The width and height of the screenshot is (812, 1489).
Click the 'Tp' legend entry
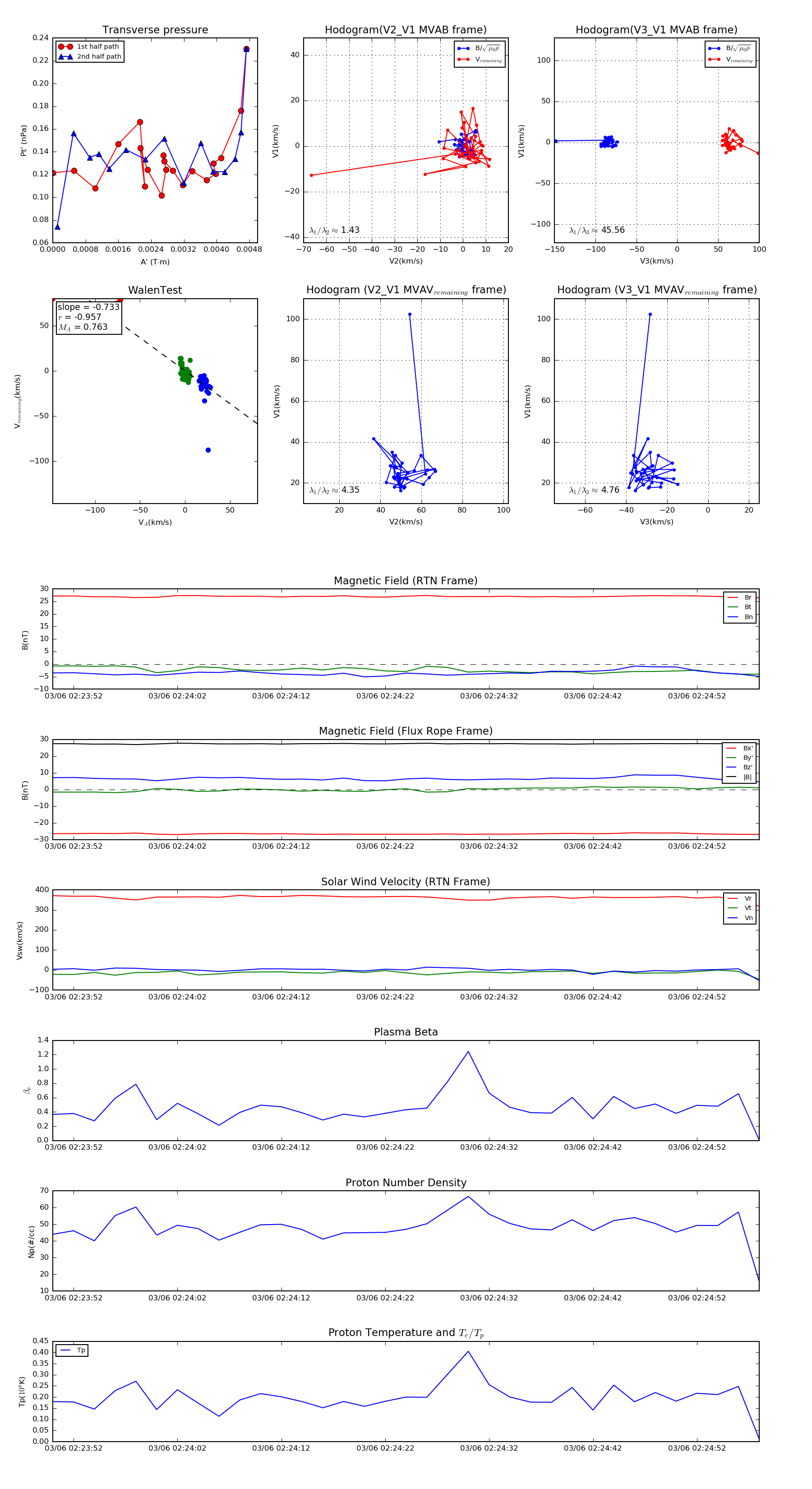pos(73,1350)
